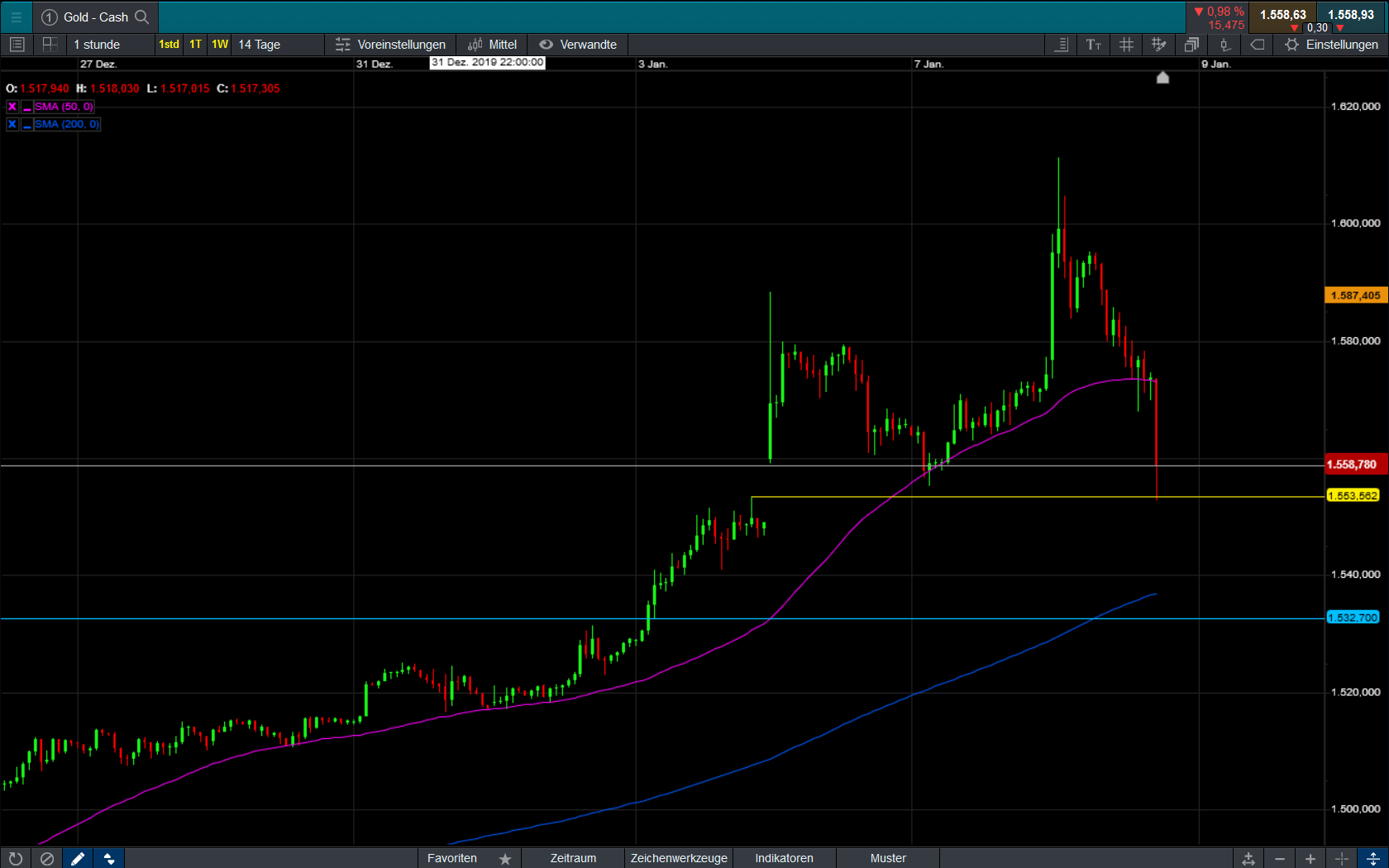The image size is (1389, 868).
Task: Open the Indikatoren tab
Action: point(784,859)
